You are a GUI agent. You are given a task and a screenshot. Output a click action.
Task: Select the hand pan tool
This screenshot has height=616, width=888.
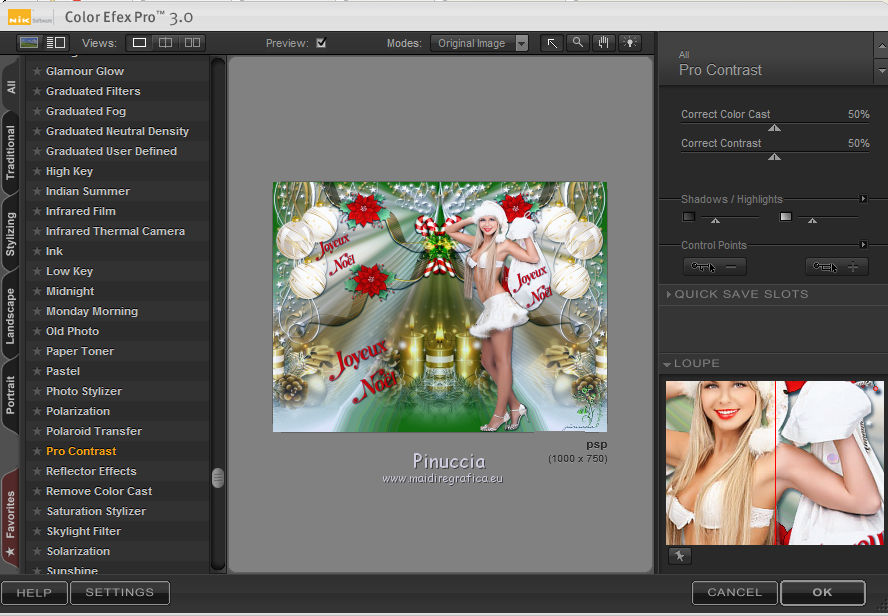pyautogui.click(x=604, y=43)
